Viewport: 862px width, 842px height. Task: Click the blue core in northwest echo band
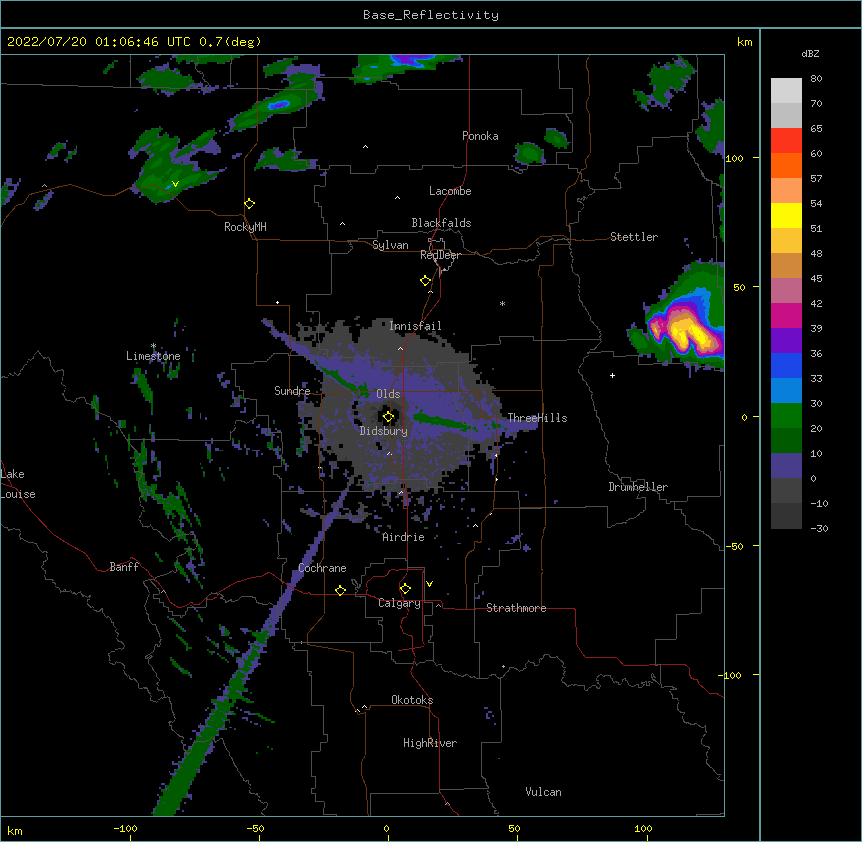click(279, 104)
